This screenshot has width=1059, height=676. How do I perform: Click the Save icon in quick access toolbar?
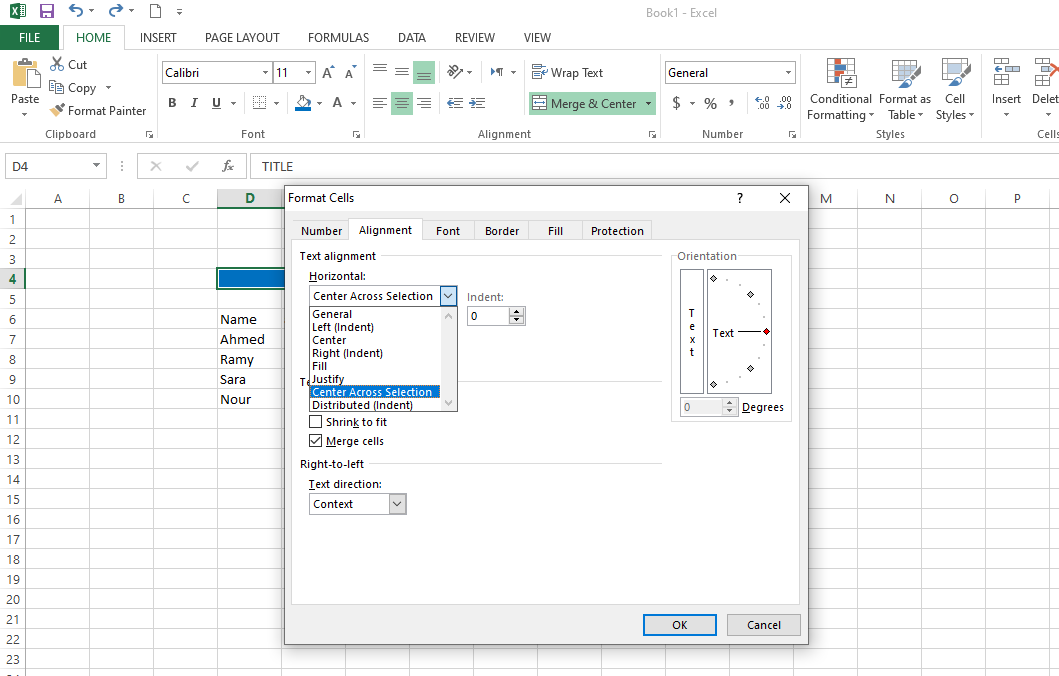pos(46,12)
